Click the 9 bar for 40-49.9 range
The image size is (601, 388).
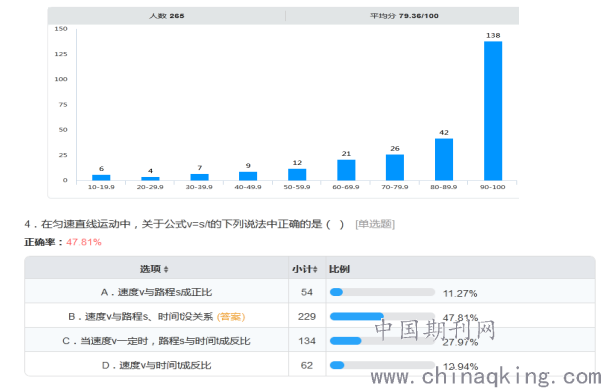pos(248,176)
